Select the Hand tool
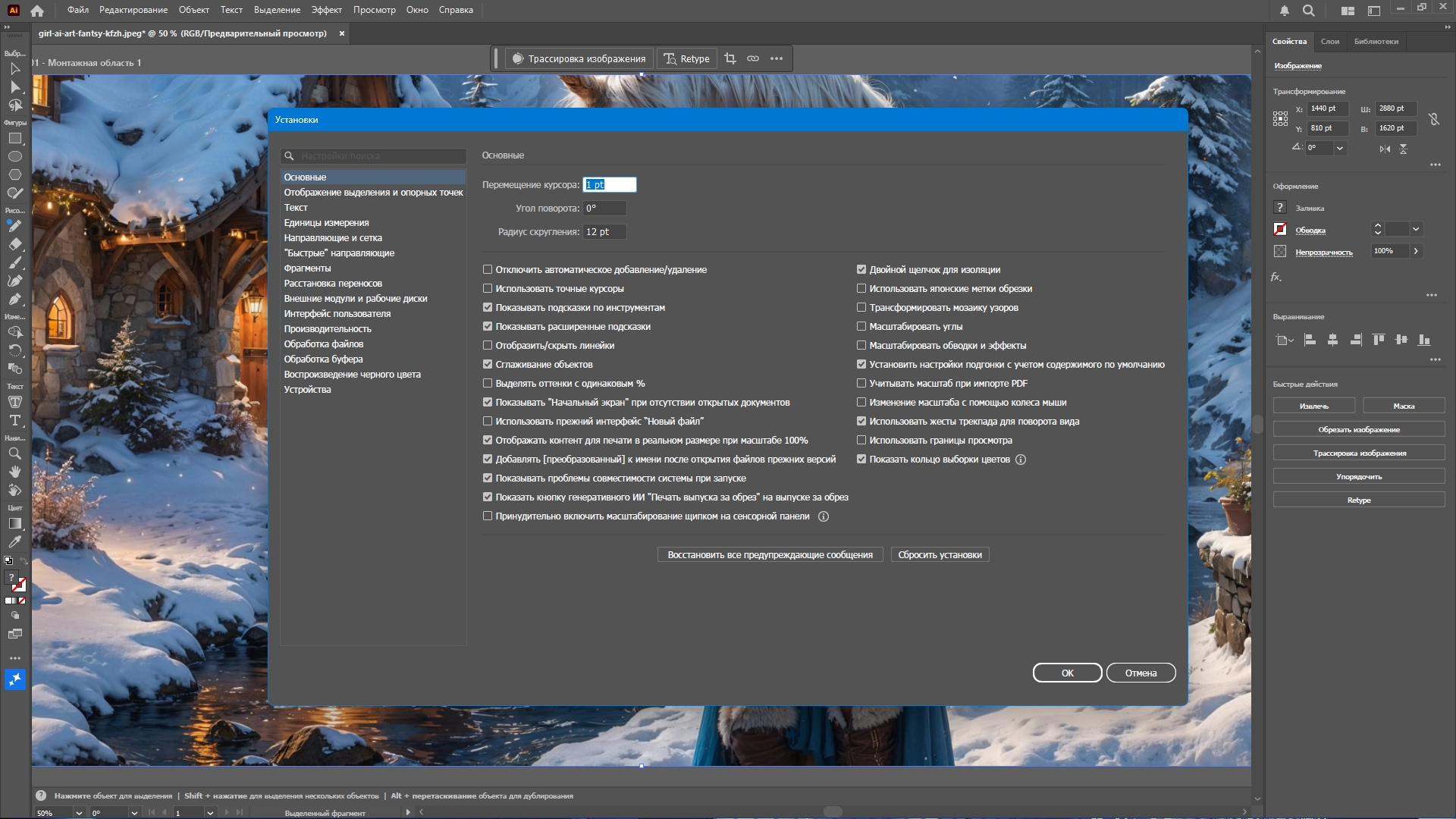Image resolution: width=1456 pixels, height=819 pixels. 14,472
